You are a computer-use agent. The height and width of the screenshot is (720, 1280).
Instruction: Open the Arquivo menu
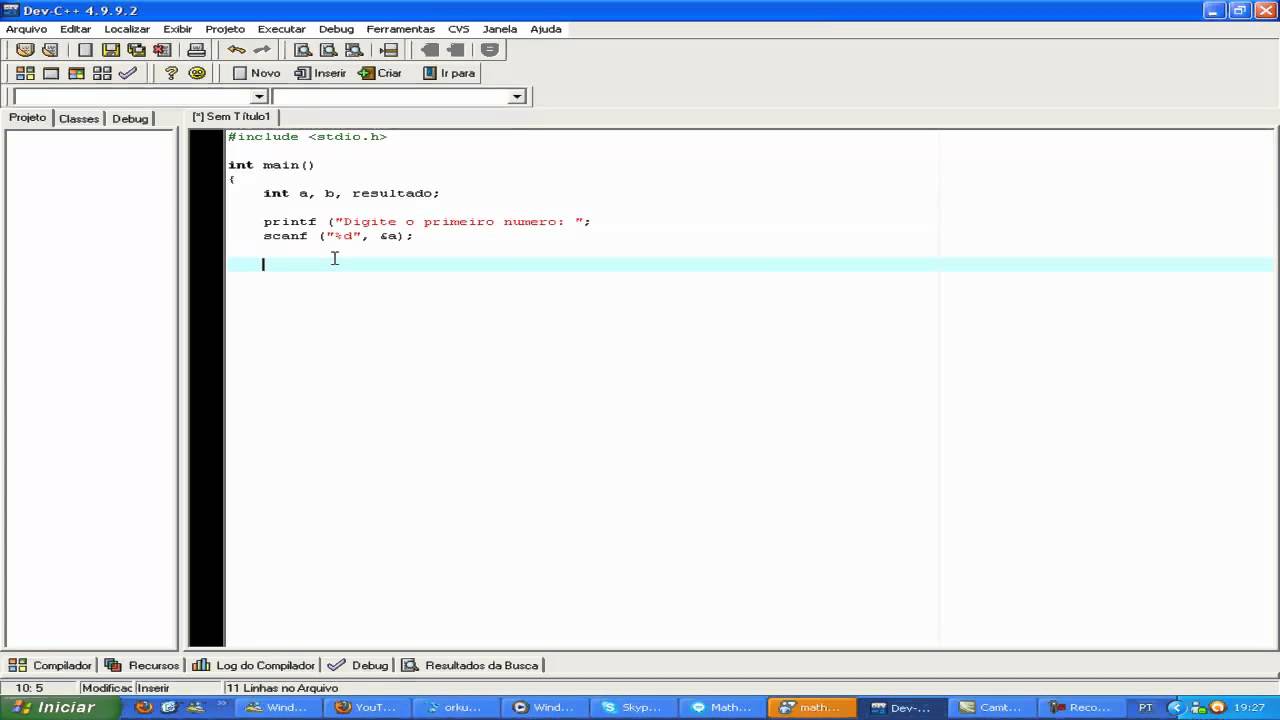click(26, 29)
